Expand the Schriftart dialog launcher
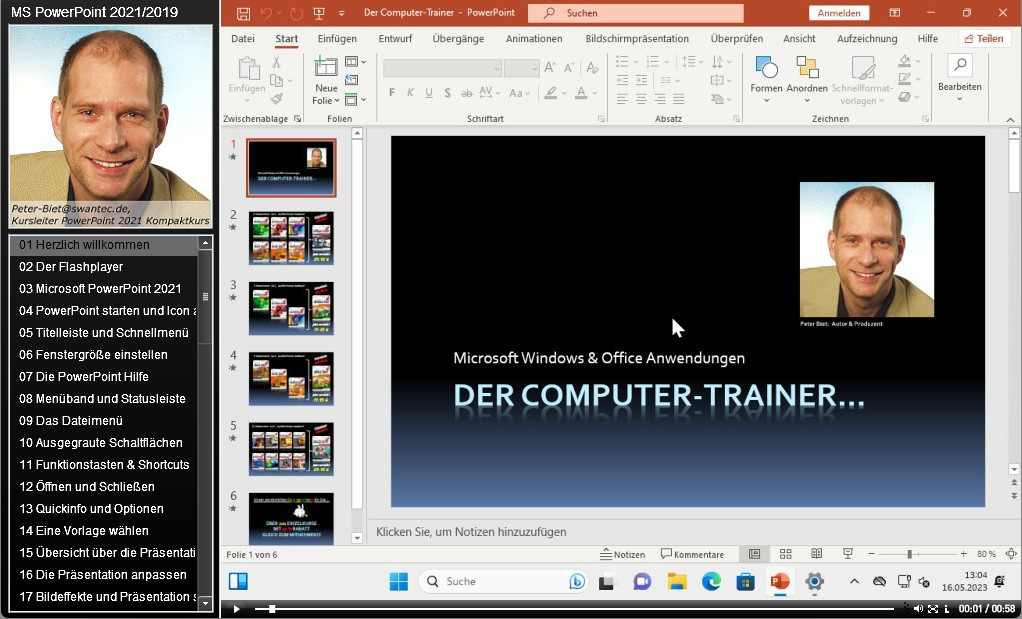1022x619 pixels. (601, 119)
